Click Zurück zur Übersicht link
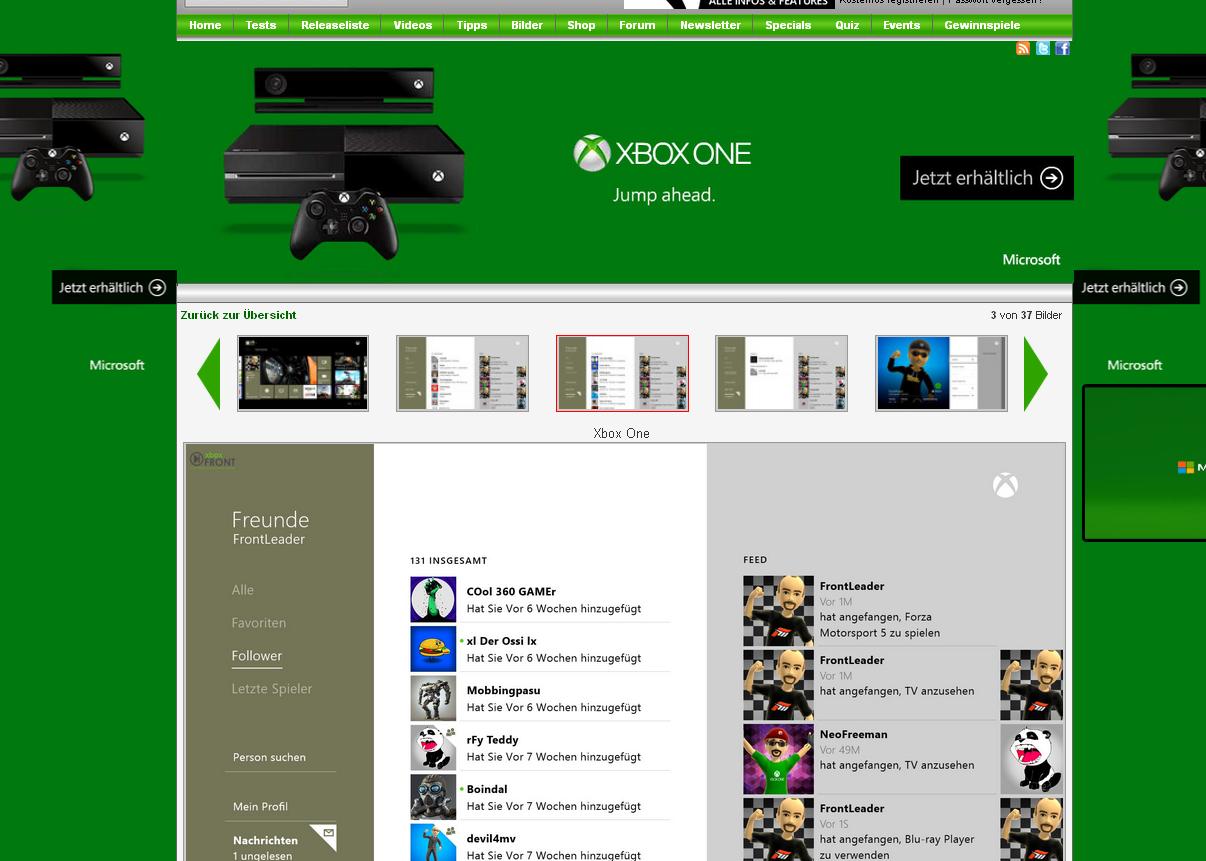This screenshot has height=861, width=1206. coord(238,315)
